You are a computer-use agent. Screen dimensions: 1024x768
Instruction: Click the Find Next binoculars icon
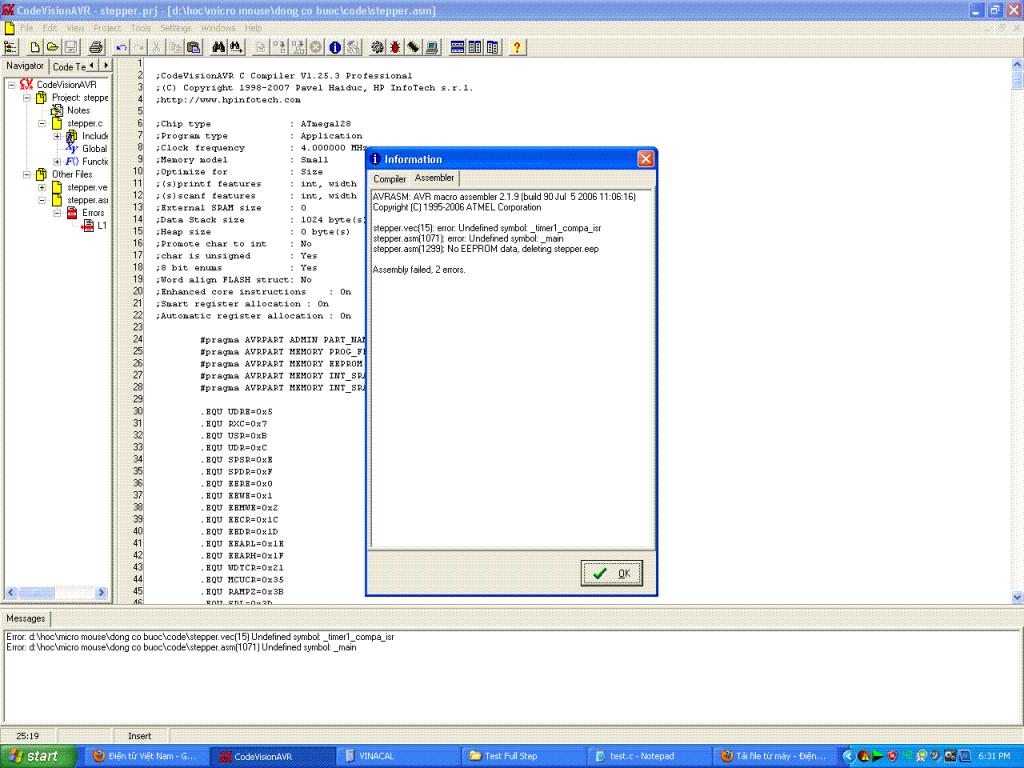click(236, 47)
